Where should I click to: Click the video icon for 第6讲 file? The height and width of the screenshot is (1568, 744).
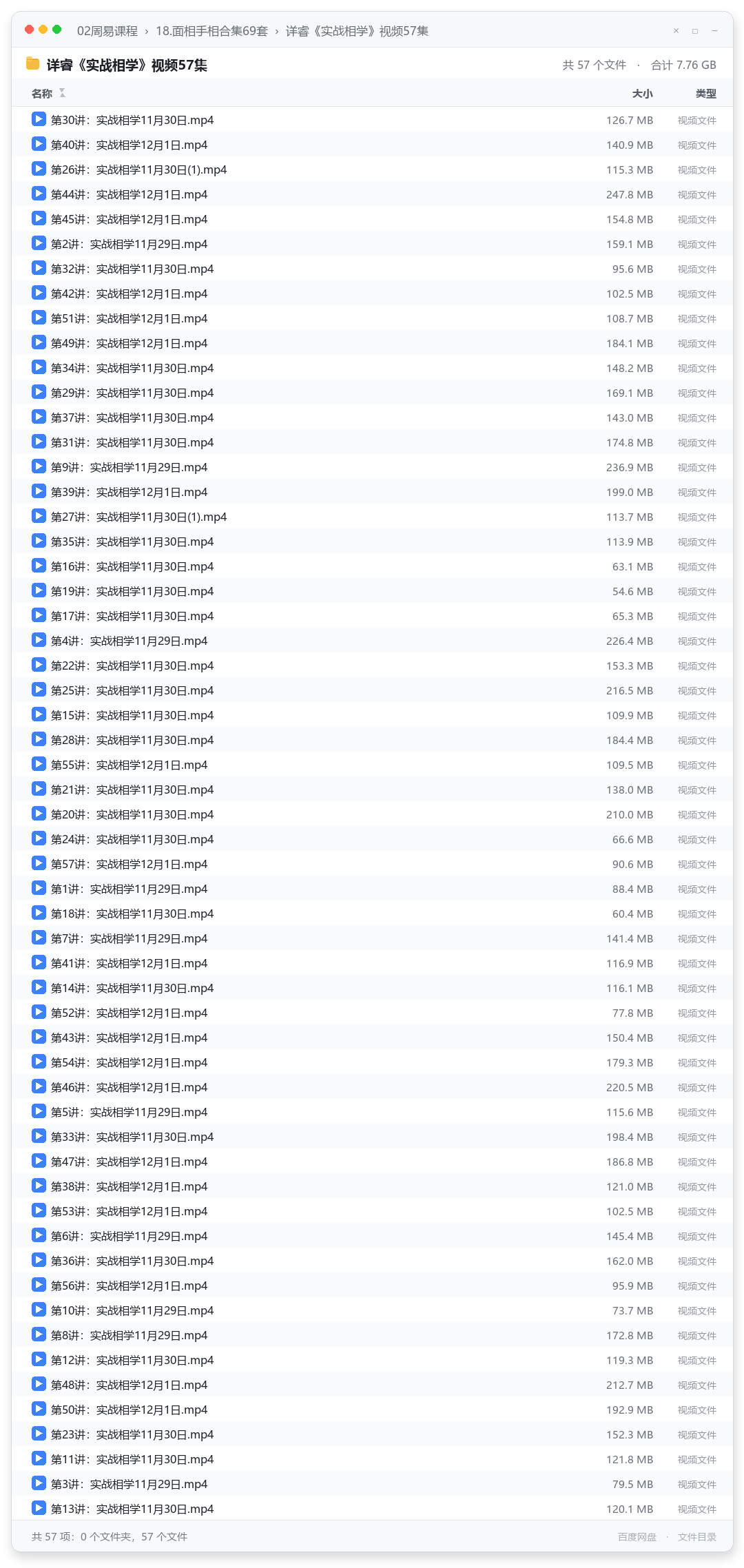click(x=39, y=1235)
